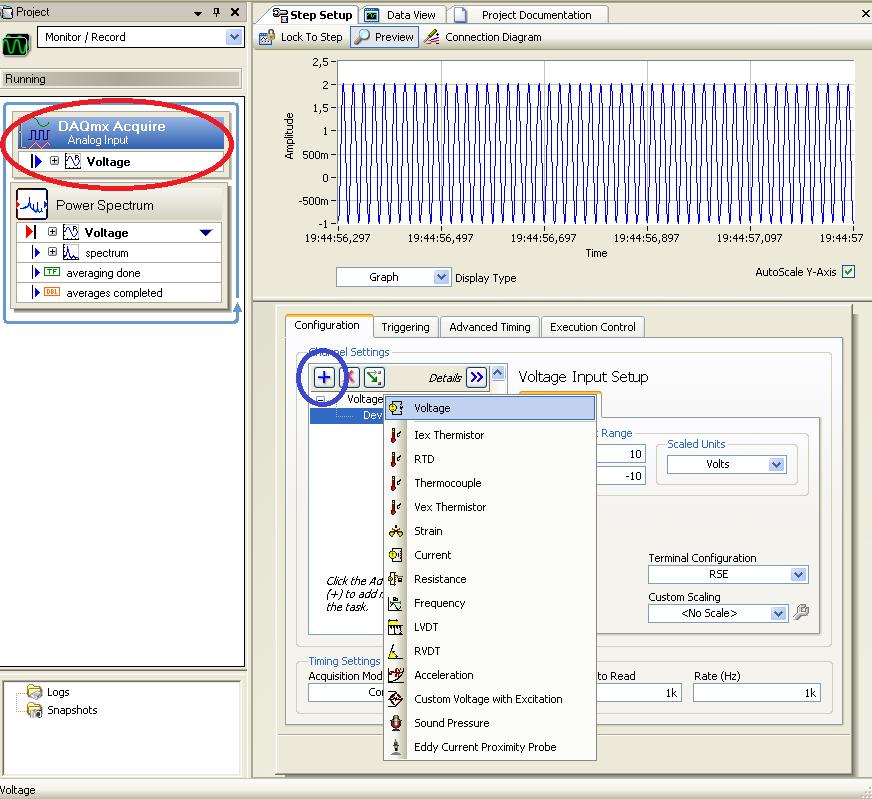Screen dimensions: 872x799
Task: Open the Configuration tab
Action: [x=327, y=325]
